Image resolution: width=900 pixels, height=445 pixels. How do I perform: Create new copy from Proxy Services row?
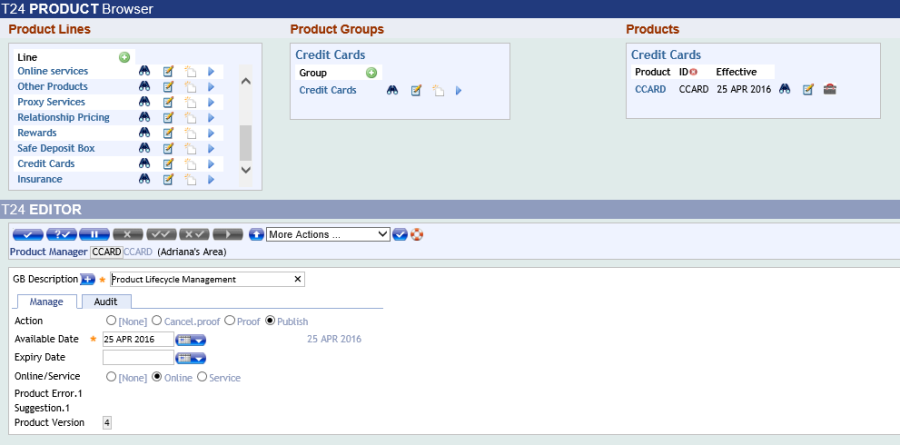[190, 102]
